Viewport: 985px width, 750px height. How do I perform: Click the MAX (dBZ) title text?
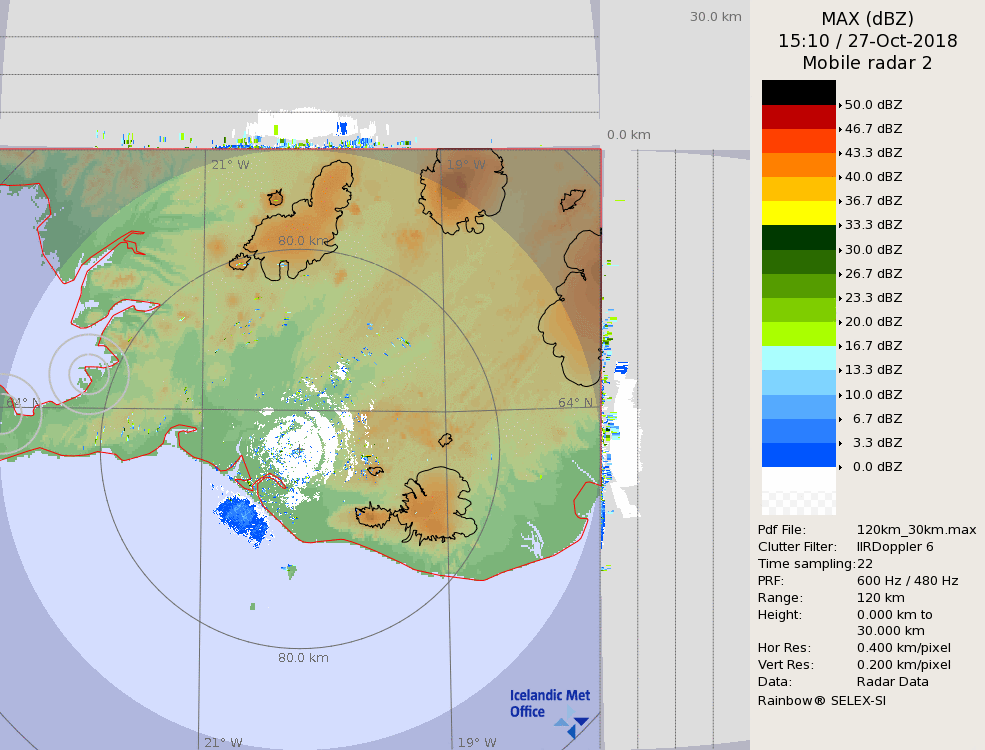pos(867,18)
